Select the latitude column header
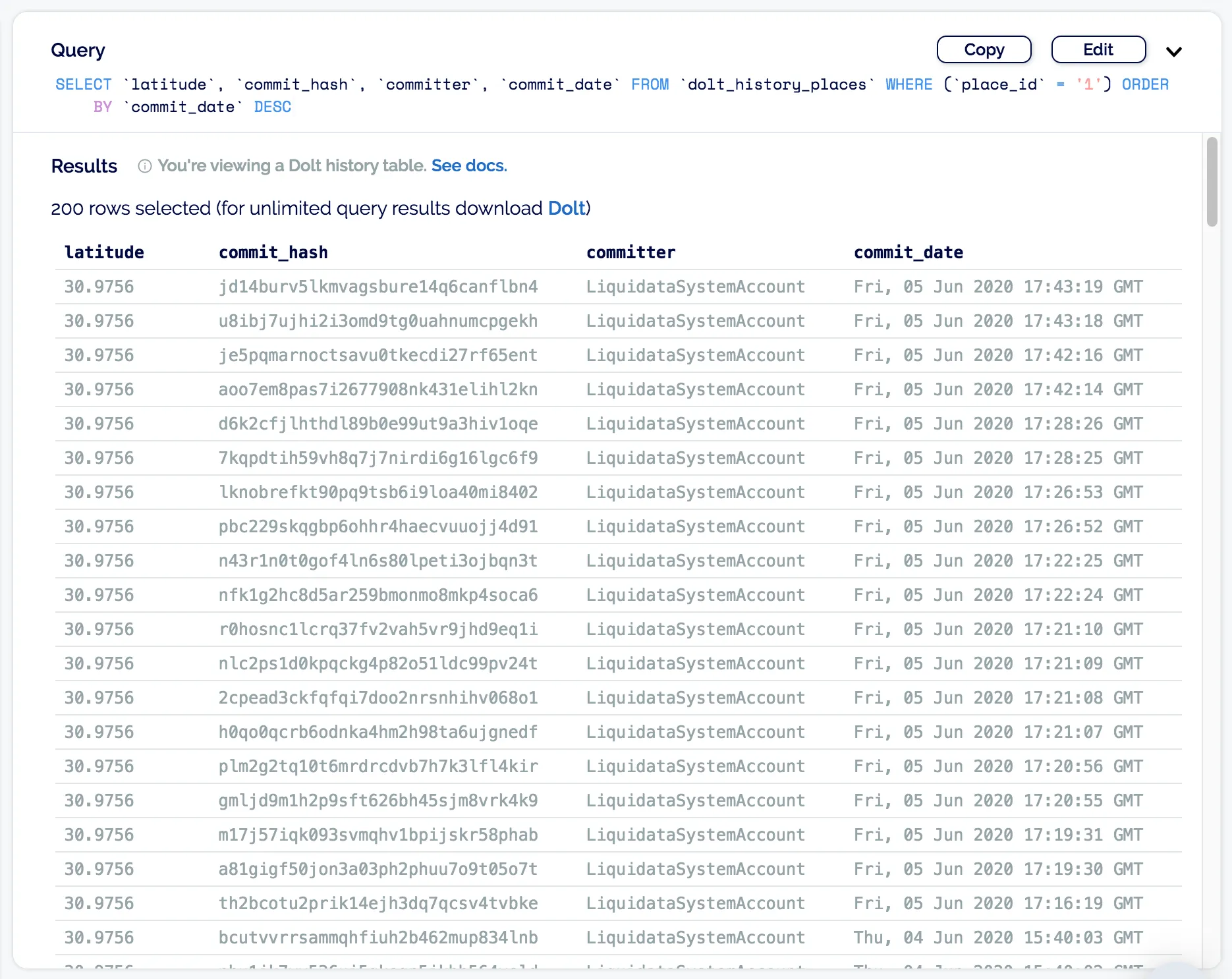1232x979 pixels. (104, 253)
